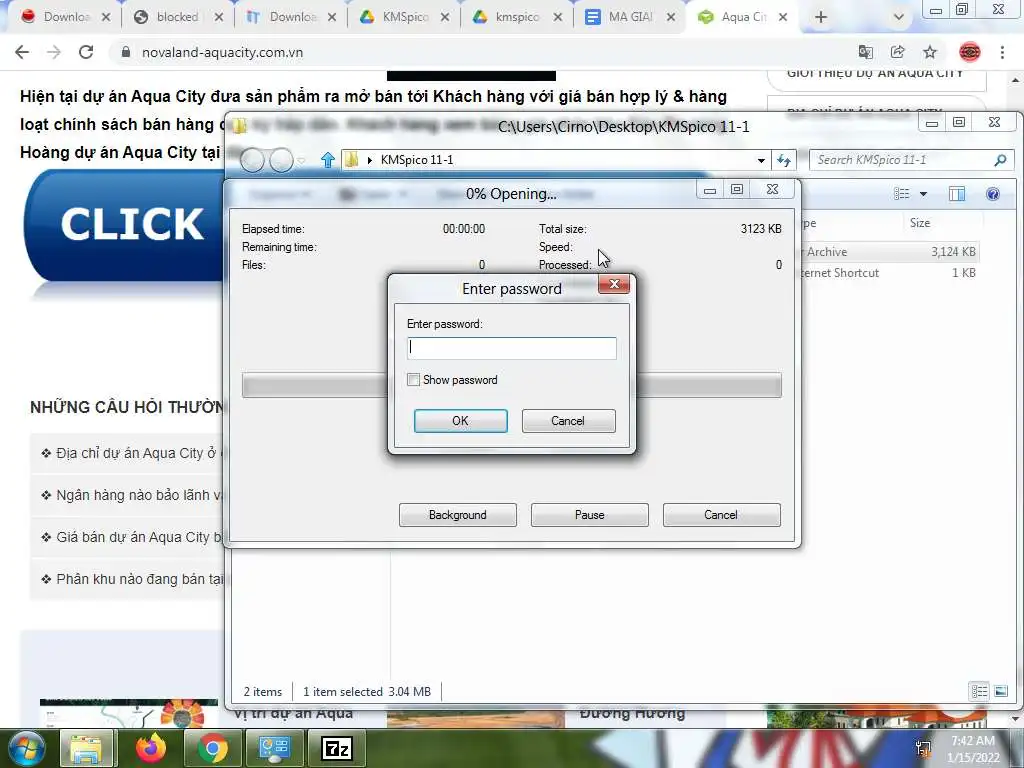Screen dimensions: 1024x768
Task: Select the Internet Shortcut 1 KB row
Action: click(890, 273)
